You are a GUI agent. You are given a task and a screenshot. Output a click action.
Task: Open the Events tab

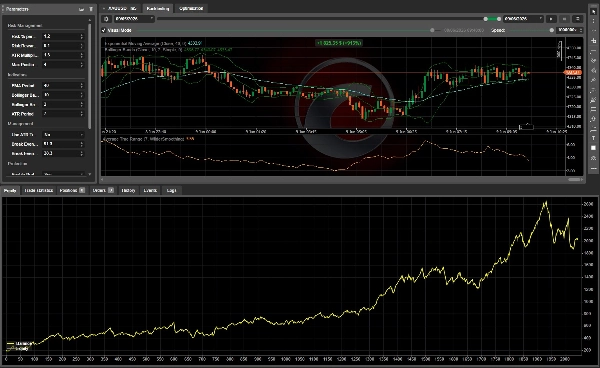(150, 190)
